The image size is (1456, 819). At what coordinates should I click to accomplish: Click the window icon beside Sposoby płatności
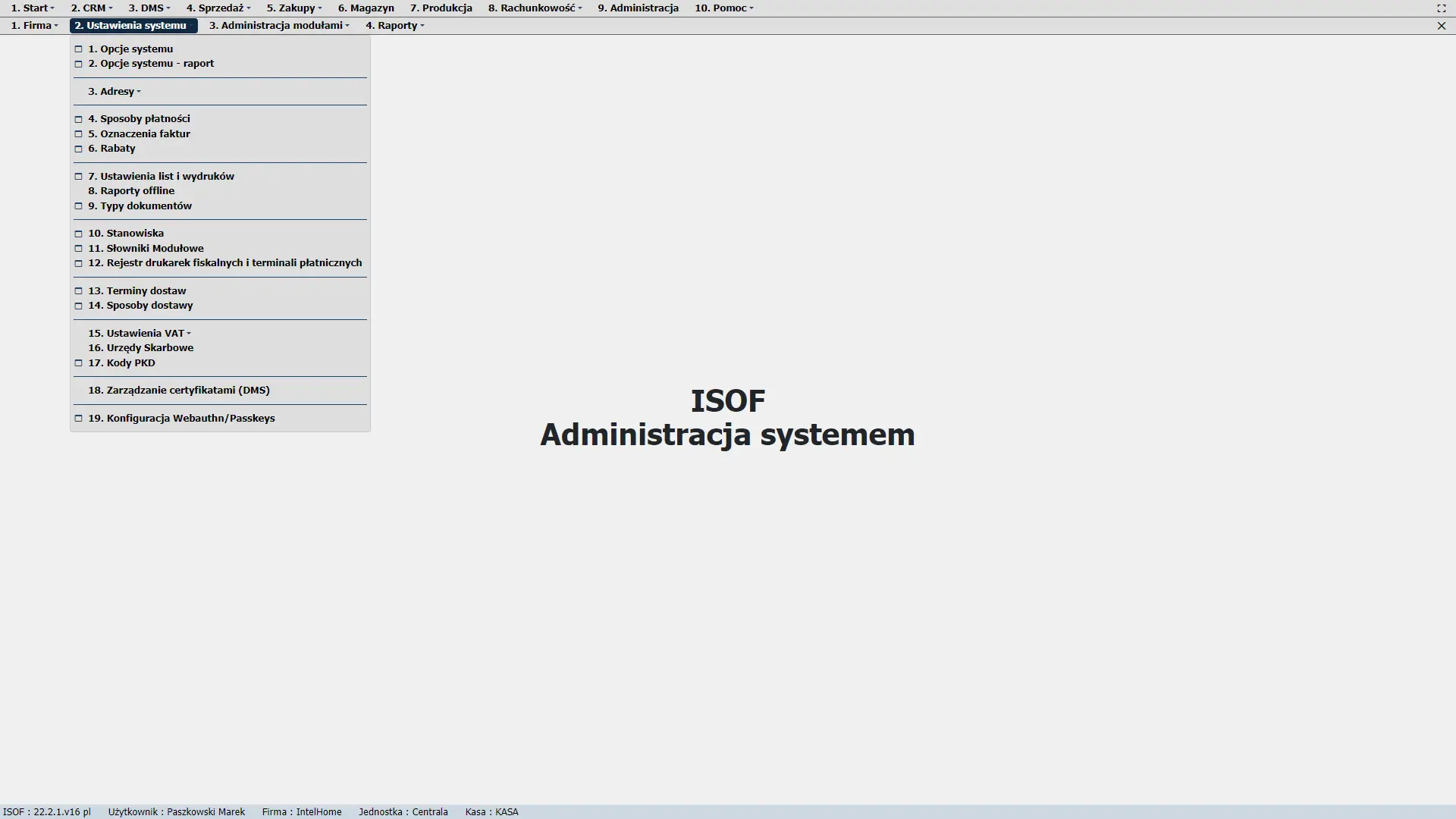pos(78,119)
